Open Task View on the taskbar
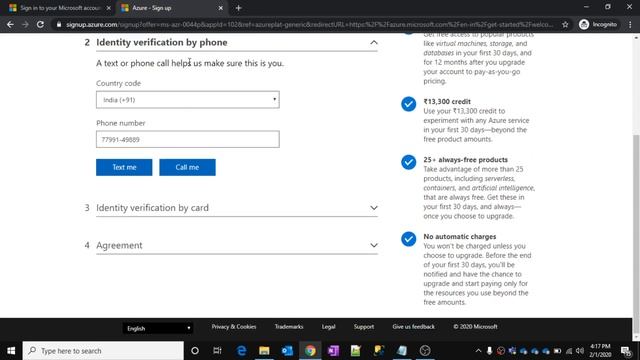Image resolution: width=640 pixels, height=360 pixels. point(217,351)
